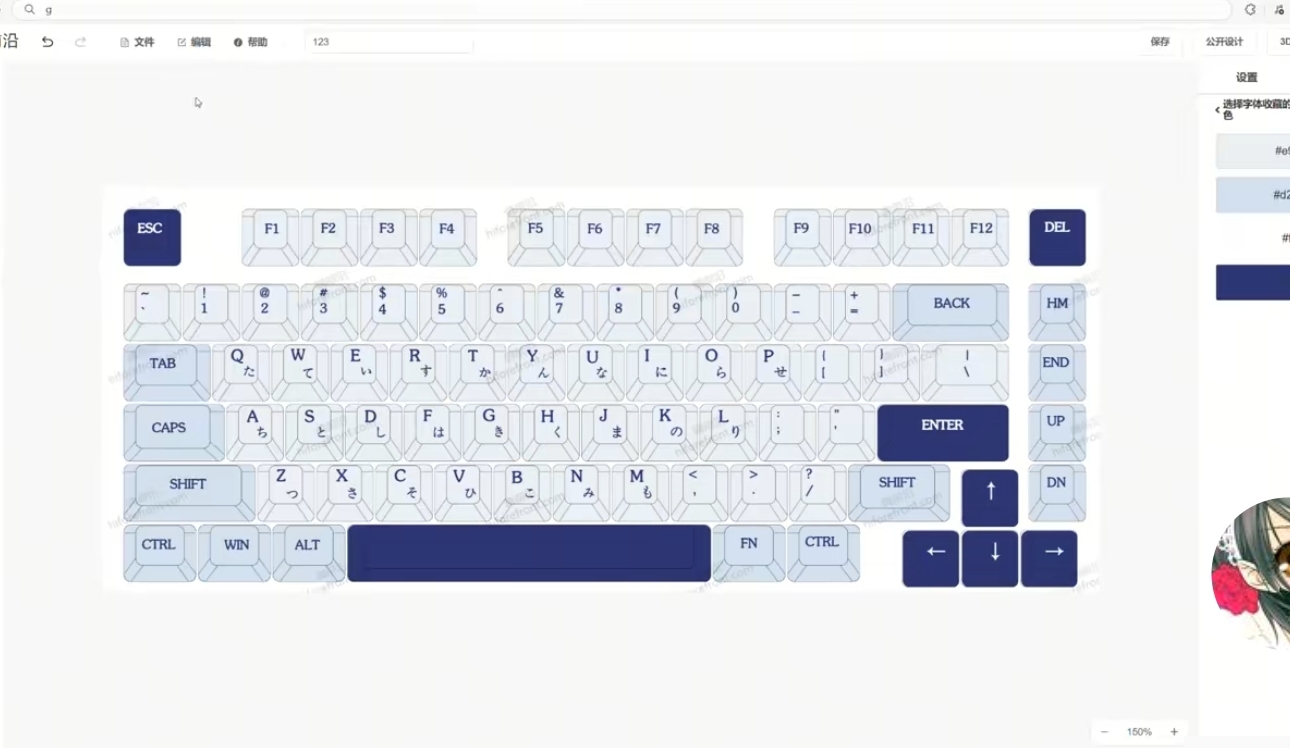Click the browser media control icon
This screenshot has width=1290, height=748.
coord(1279,9)
